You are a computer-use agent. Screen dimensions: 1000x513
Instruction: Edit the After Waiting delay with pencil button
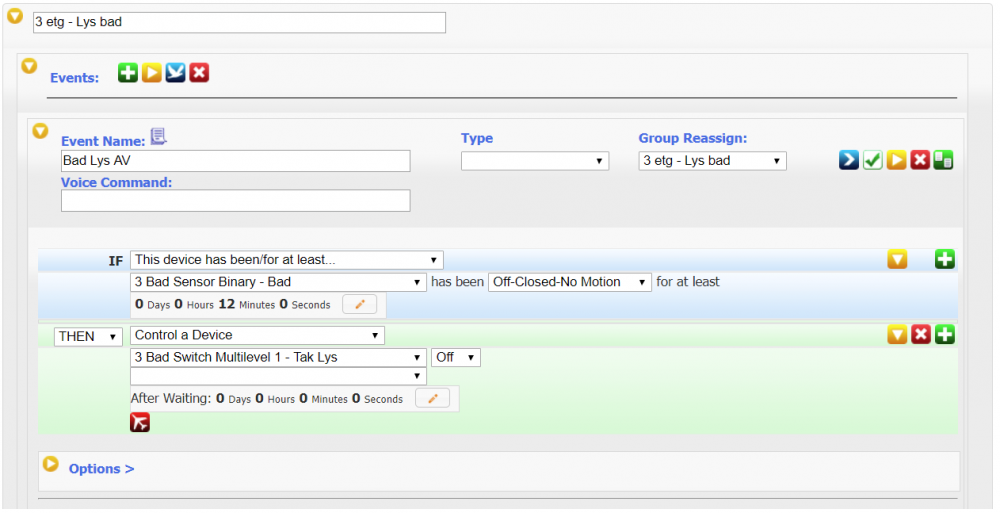tap(432, 399)
